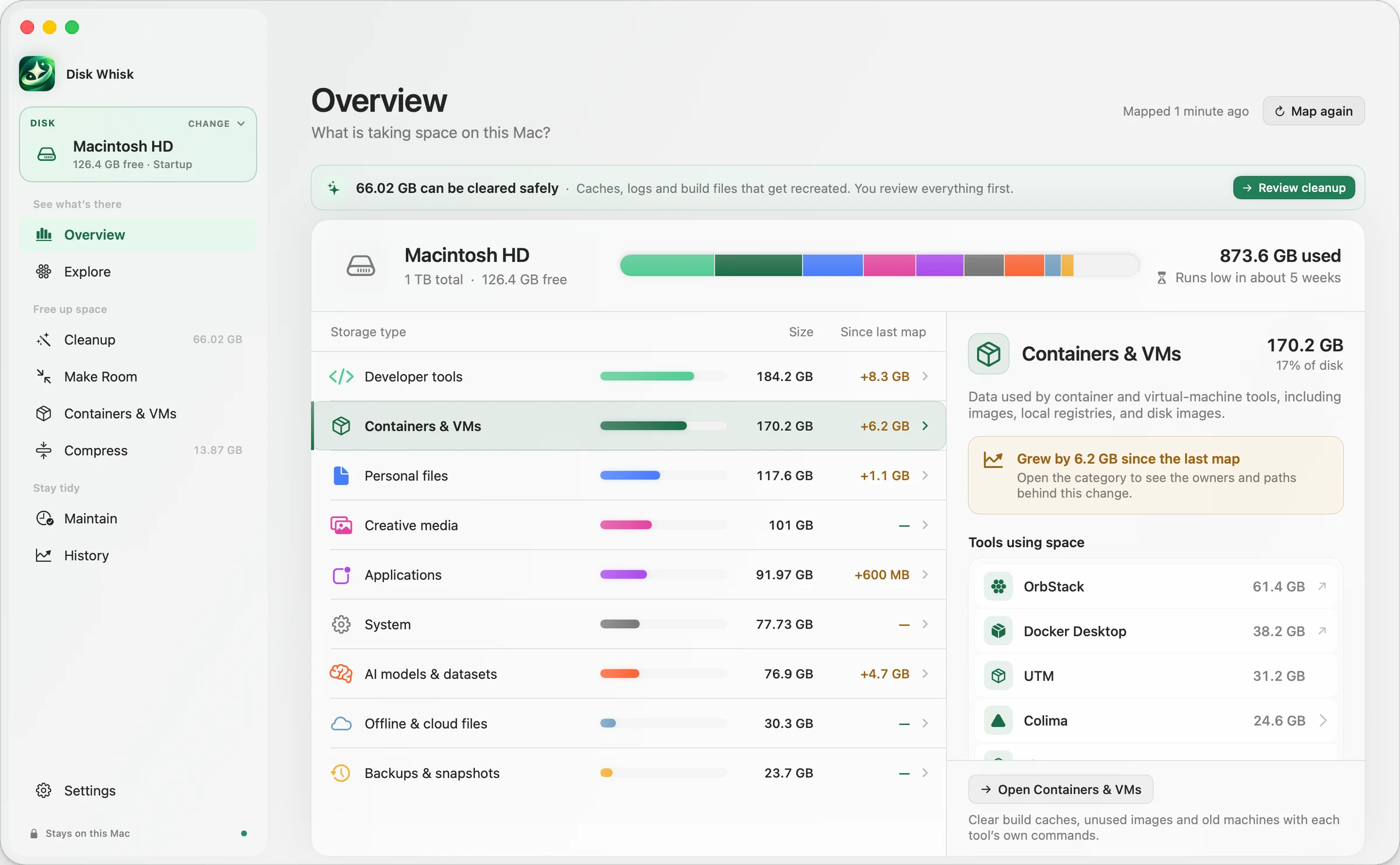Expand Developer tools row chevron
Screen dimensions: 1400x865
[925, 376]
